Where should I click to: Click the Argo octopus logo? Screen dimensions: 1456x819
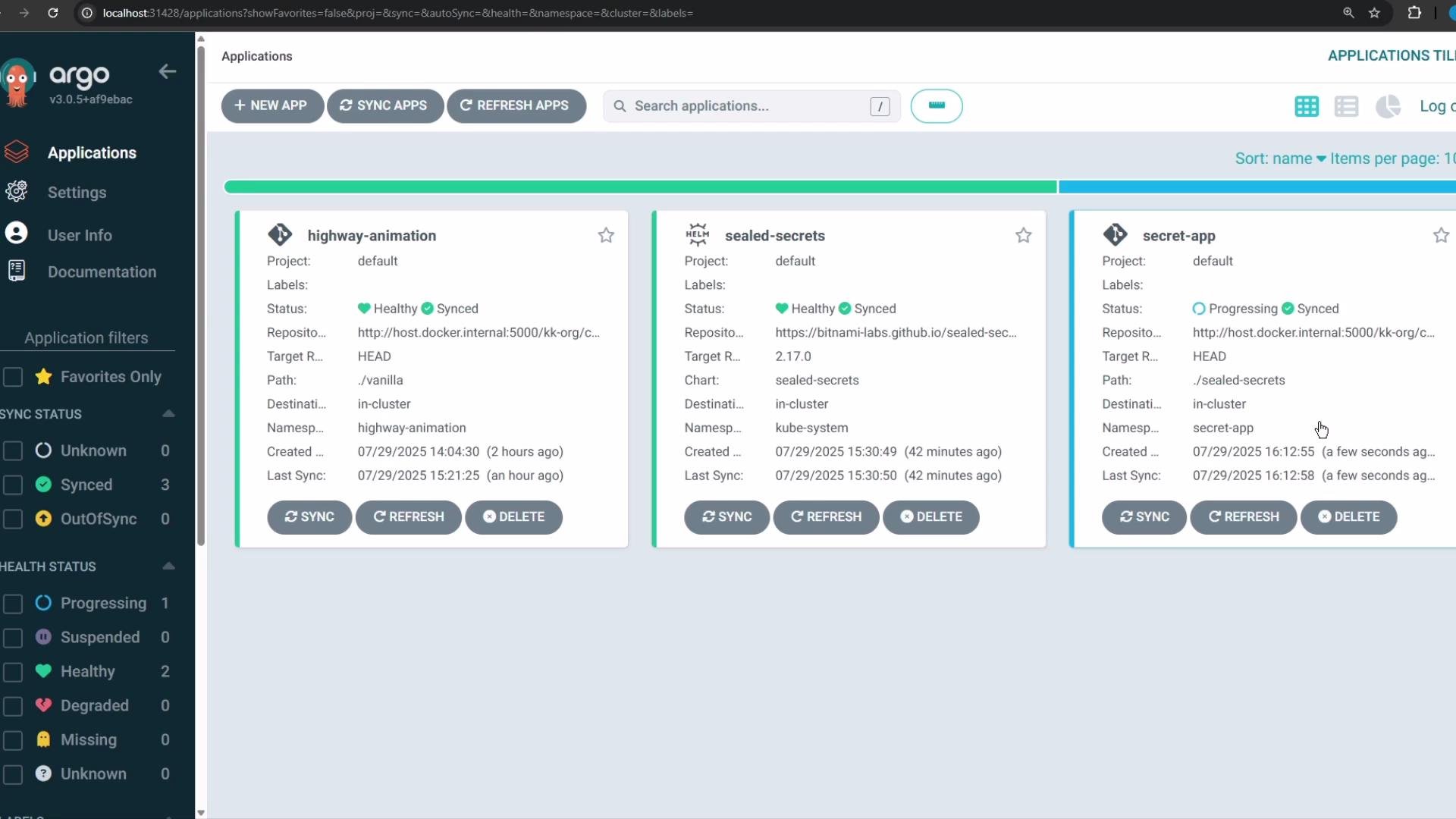click(x=18, y=82)
